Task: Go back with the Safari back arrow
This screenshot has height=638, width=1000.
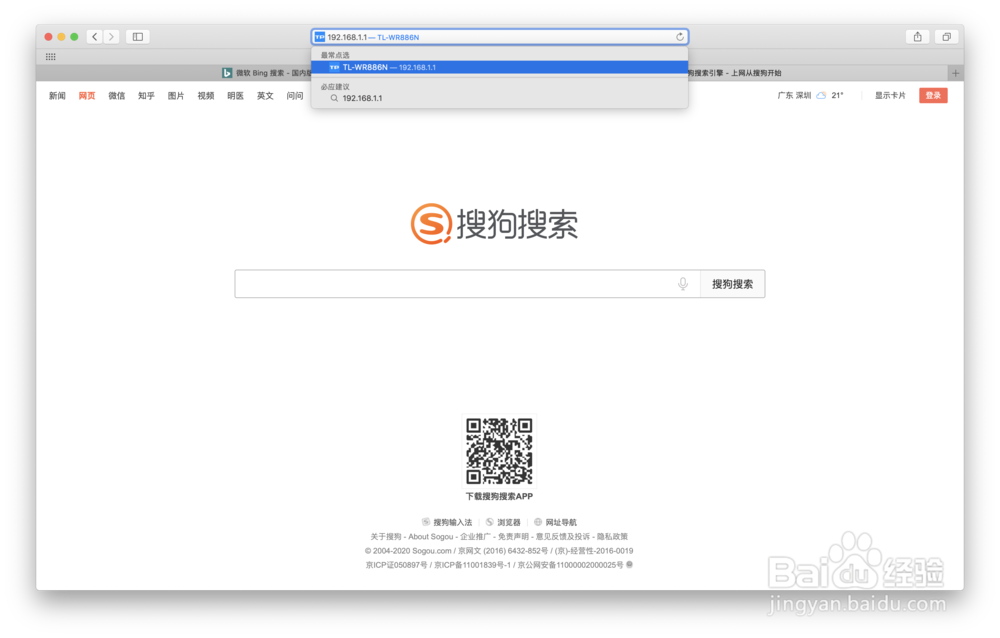Action: pos(95,37)
